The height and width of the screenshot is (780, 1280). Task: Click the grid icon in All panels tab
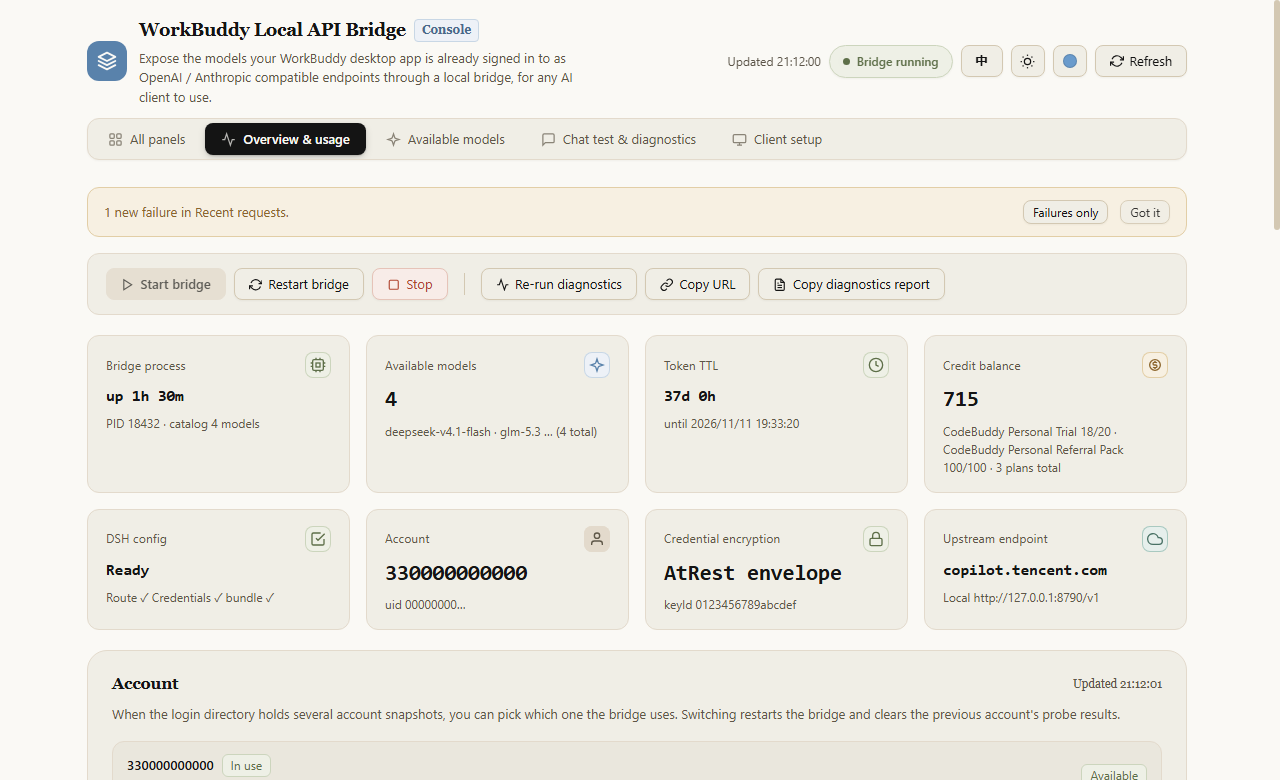pos(115,140)
